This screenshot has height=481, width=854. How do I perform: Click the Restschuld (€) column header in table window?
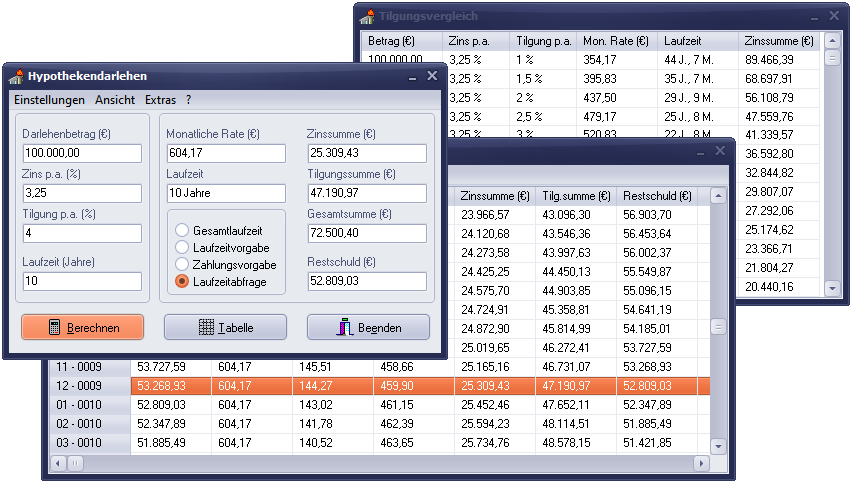coord(657,196)
